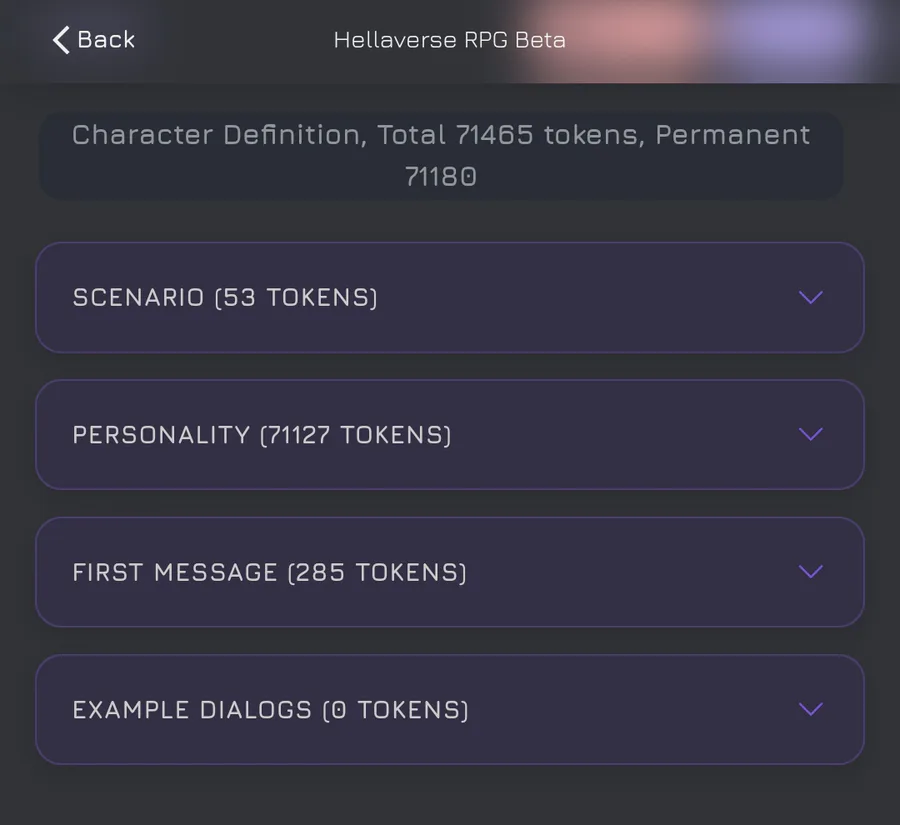
Task: Expand the FIRST MESSAGE section label
Action: 175,572
